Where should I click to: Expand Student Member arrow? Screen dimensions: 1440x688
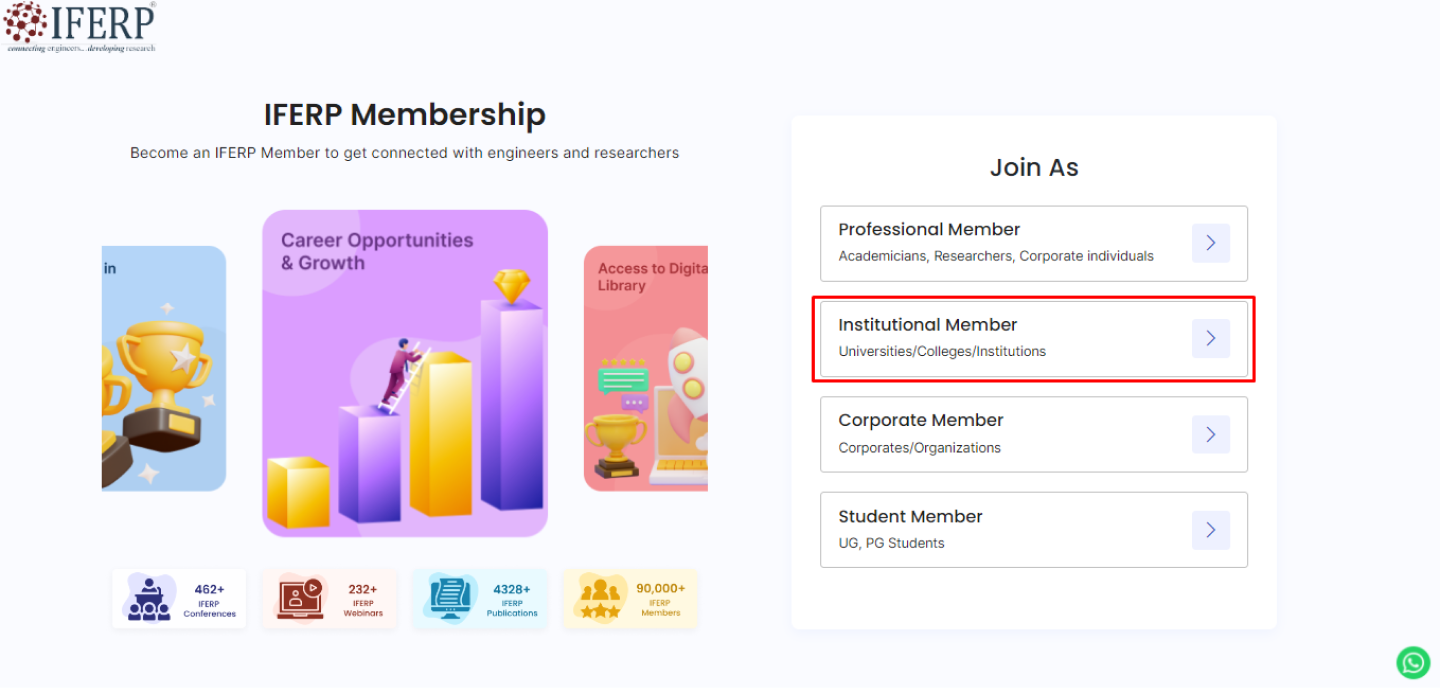[1210, 530]
